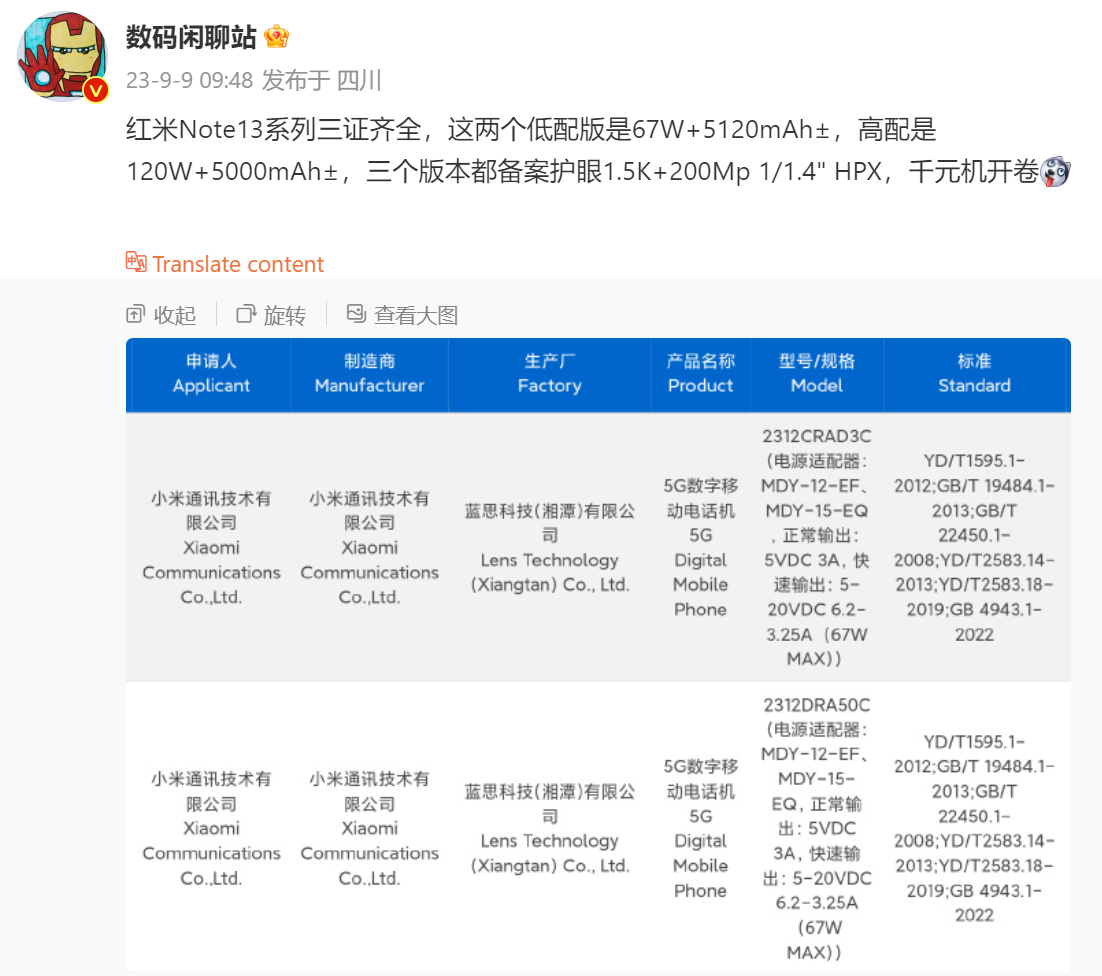Viewport: 1102px width, 976px height.
Task: Click the 型号/规格 Model column header
Action: (x=817, y=374)
